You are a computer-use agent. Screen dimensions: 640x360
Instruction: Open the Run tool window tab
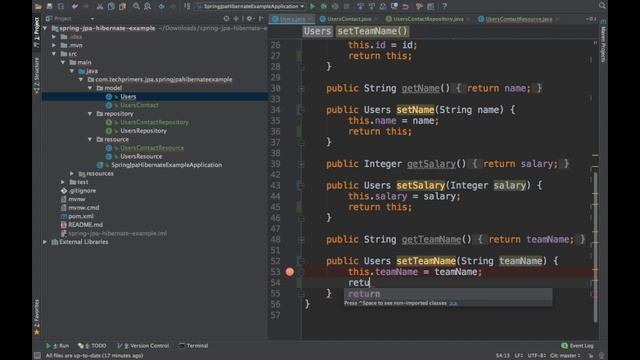58,346
